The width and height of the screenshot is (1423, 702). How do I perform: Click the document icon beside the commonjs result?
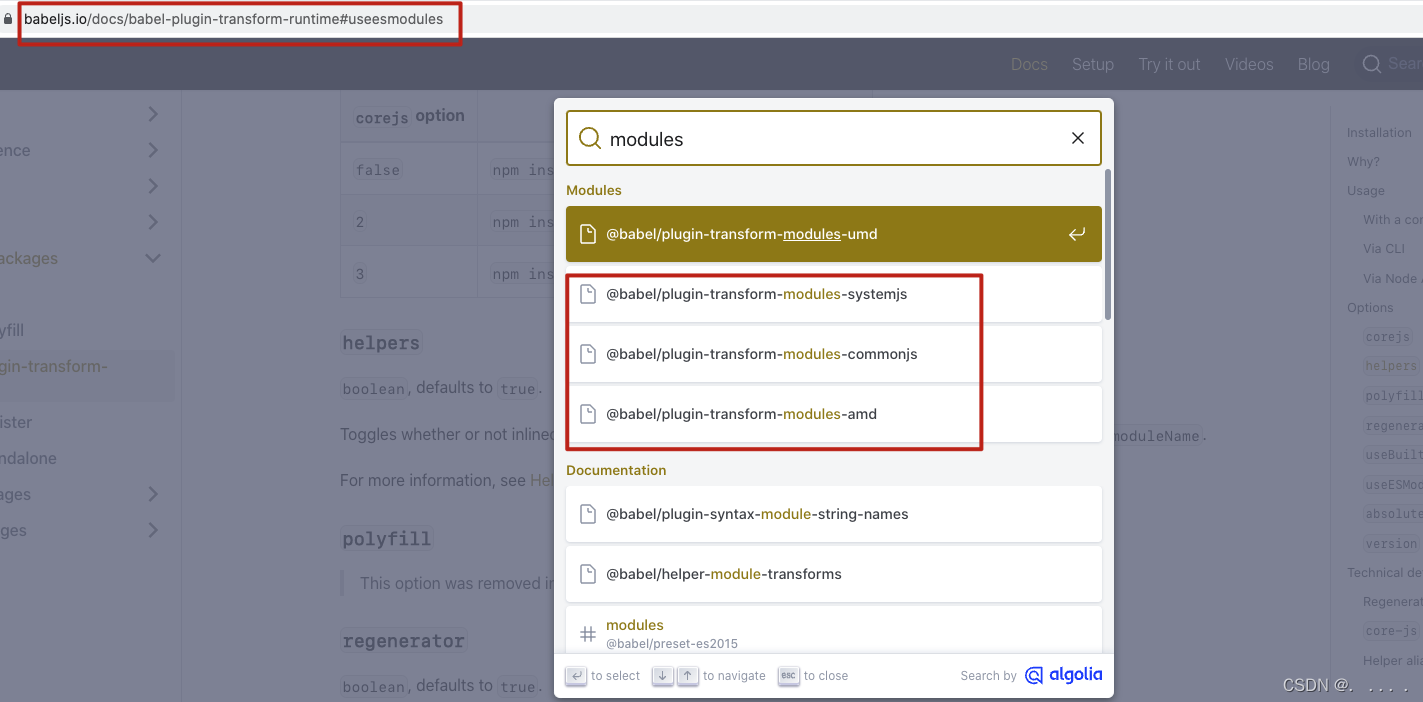pos(588,354)
